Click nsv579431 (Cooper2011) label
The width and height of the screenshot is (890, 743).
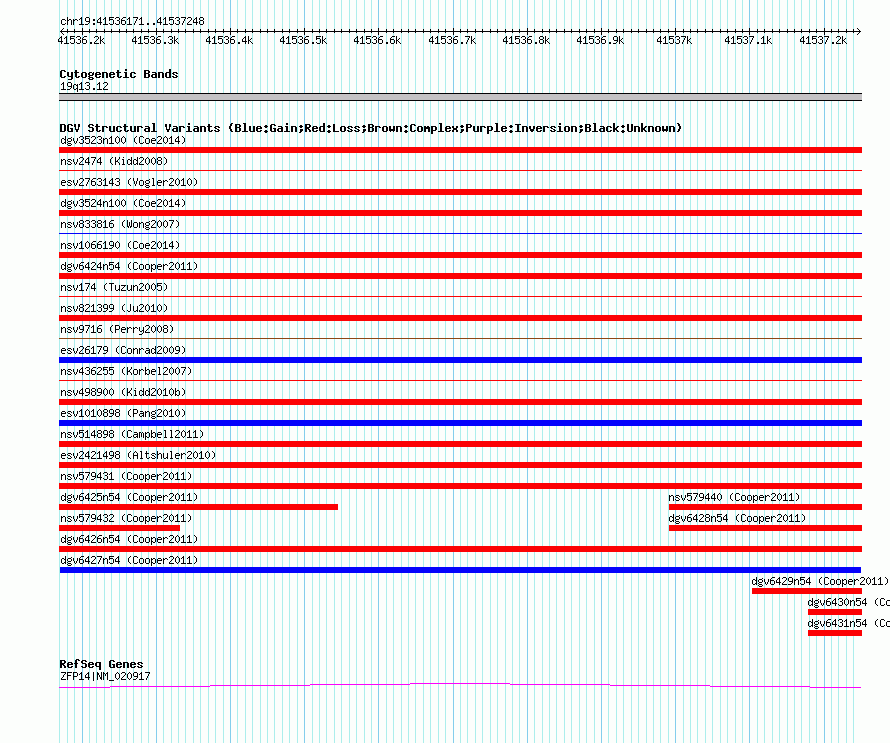pos(126,476)
